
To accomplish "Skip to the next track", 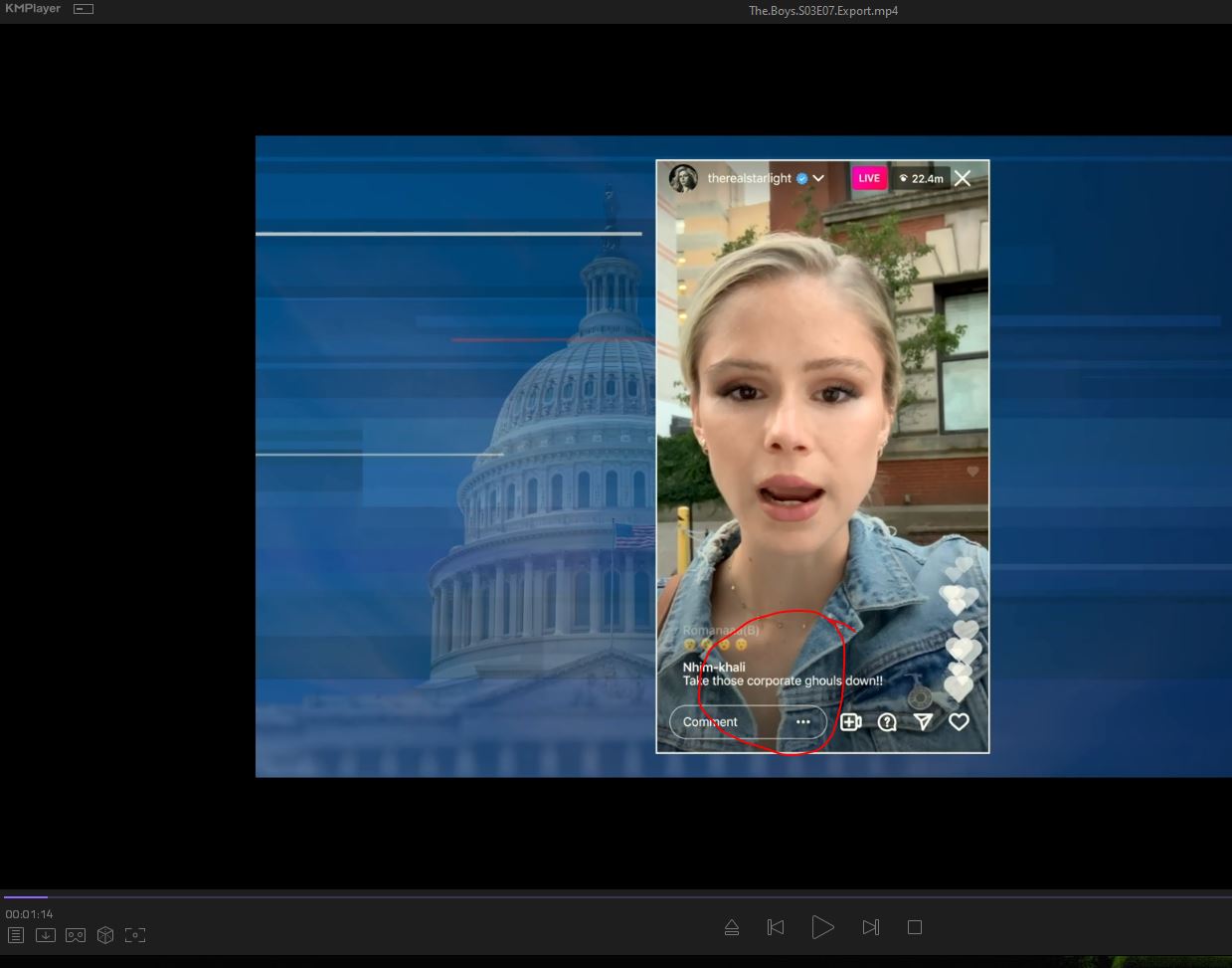I will 871,927.
